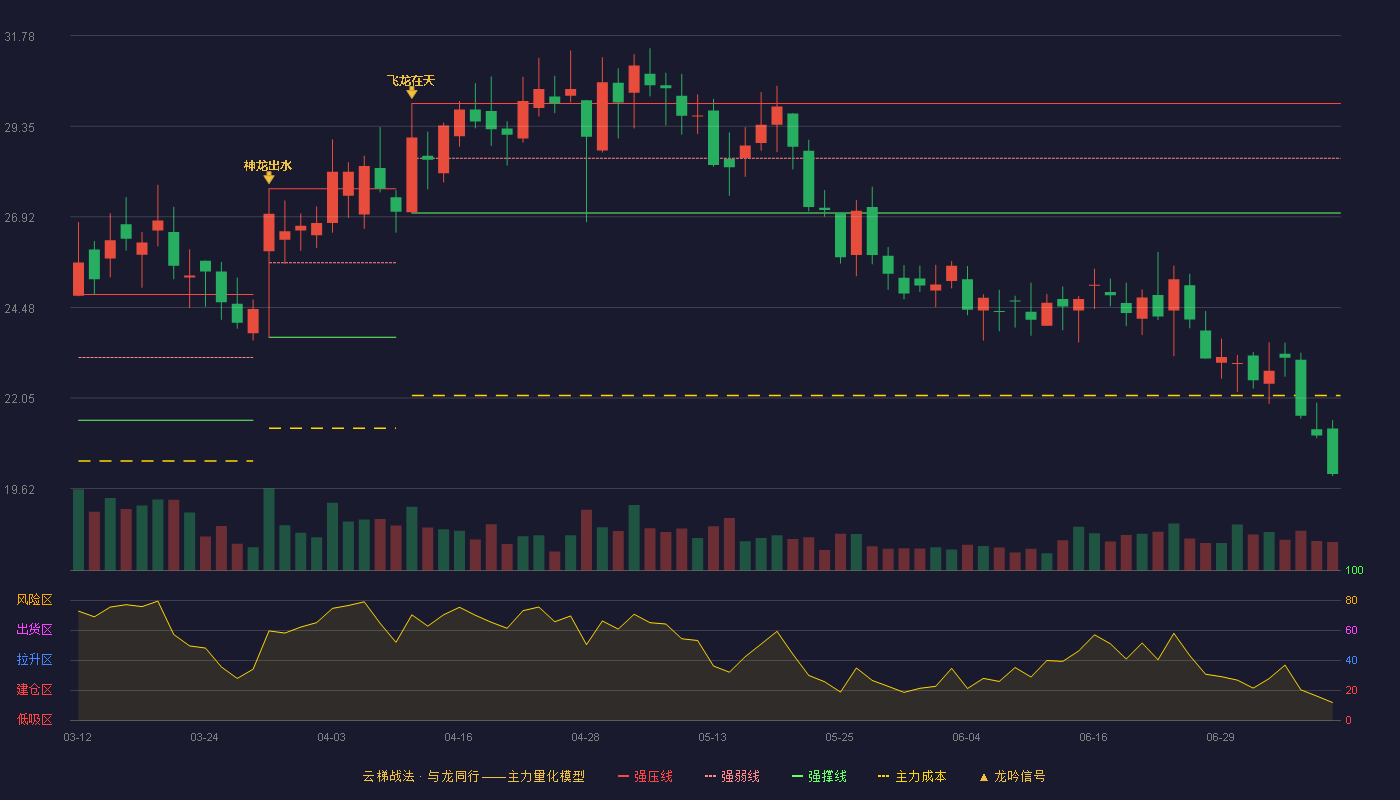The width and height of the screenshot is (1400, 800).
Task: Click the red 20 indicator scale value
Action: click(x=1351, y=691)
